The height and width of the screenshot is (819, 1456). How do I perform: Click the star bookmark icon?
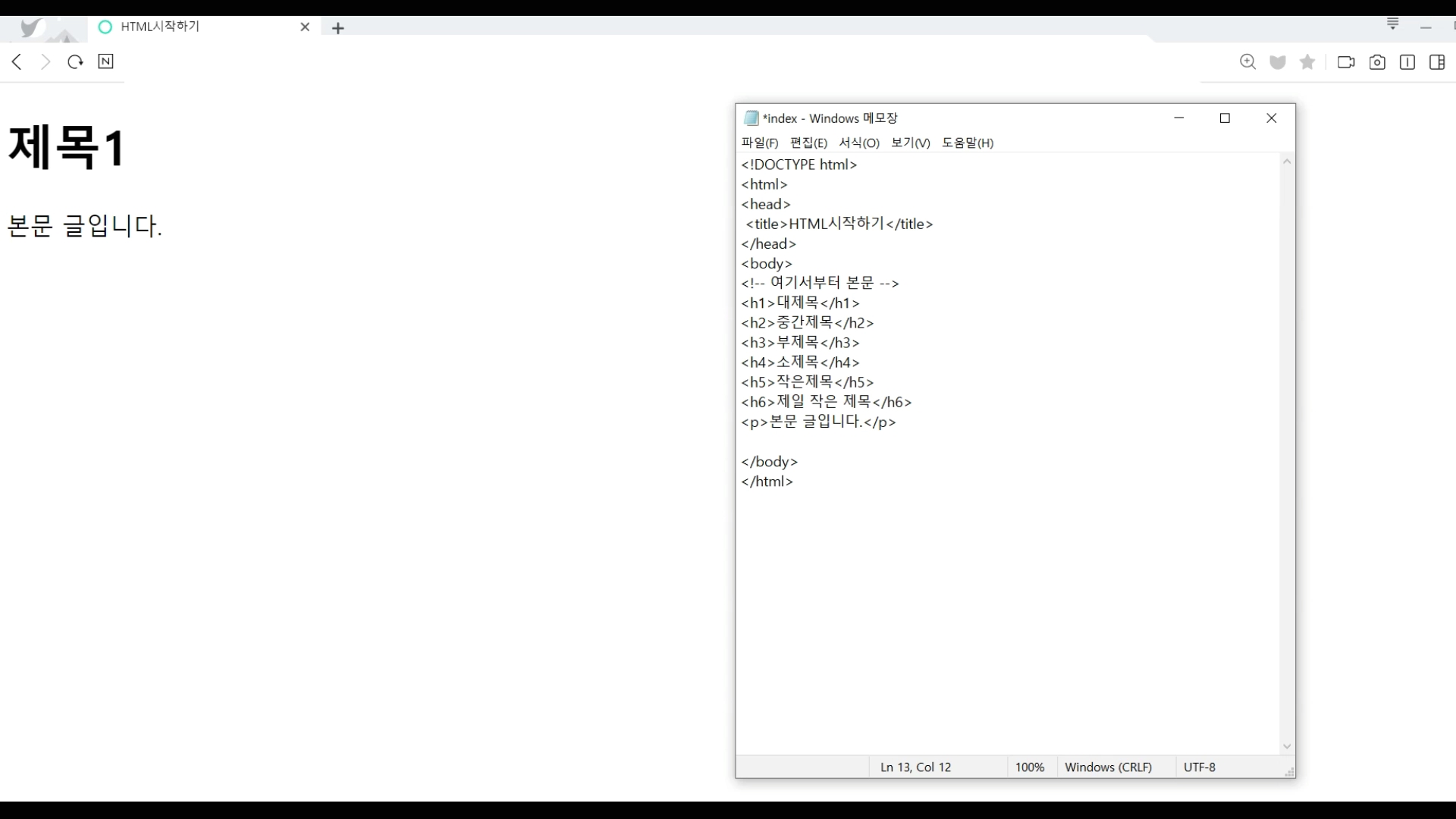tap(1307, 62)
